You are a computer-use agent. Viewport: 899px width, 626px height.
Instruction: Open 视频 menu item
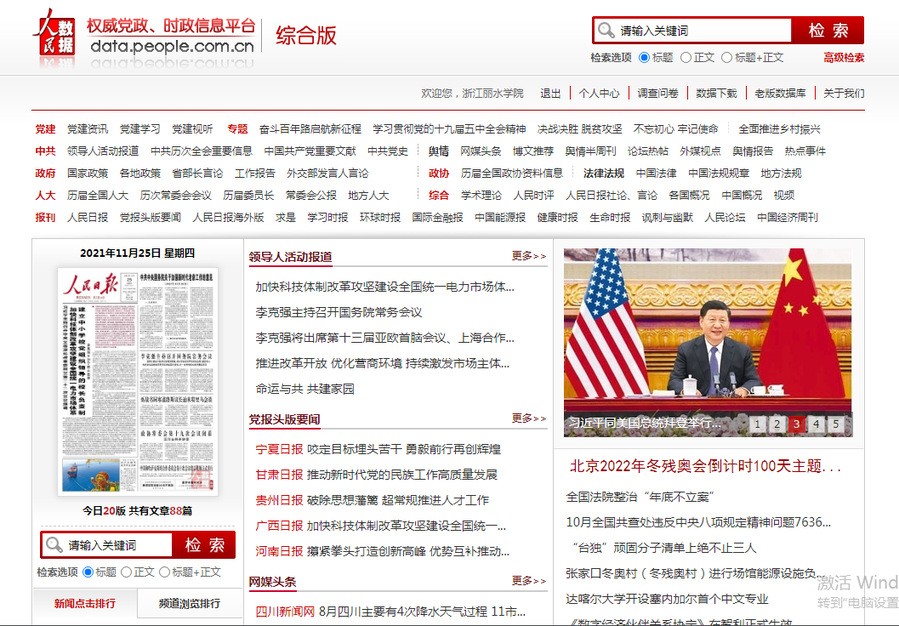pos(784,195)
